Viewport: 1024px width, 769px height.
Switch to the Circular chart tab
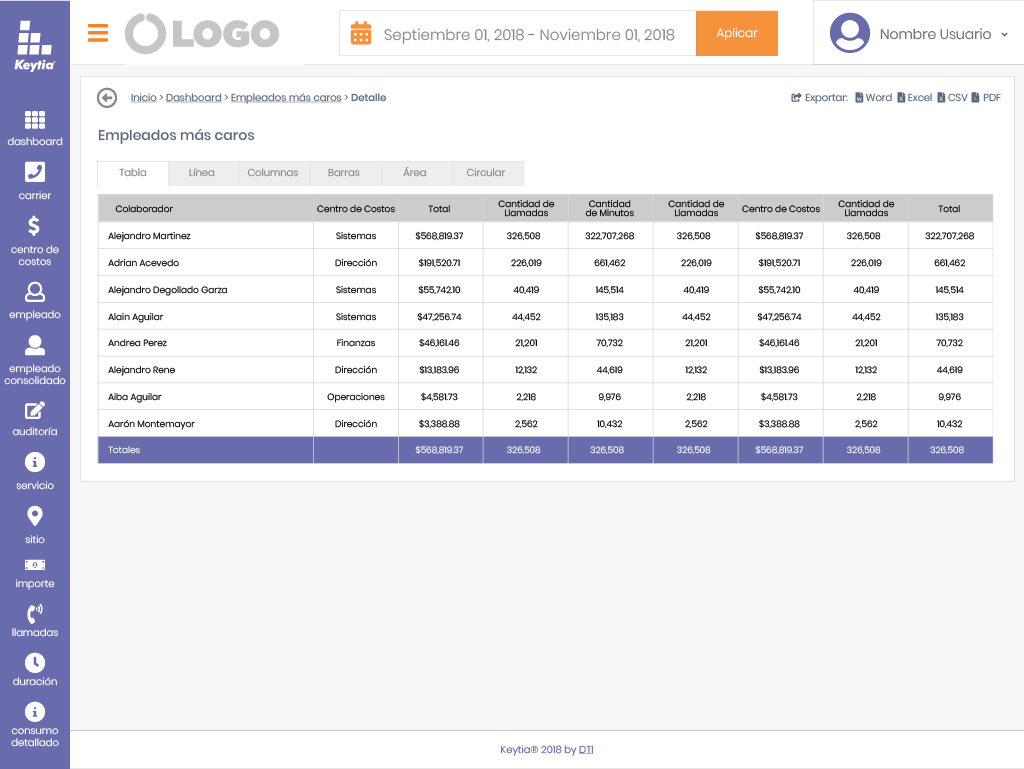(x=486, y=173)
